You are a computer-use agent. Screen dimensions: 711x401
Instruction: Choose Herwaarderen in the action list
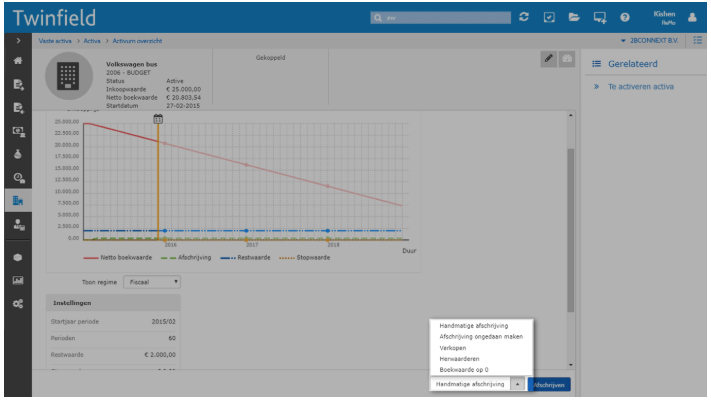(x=461, y=359)
